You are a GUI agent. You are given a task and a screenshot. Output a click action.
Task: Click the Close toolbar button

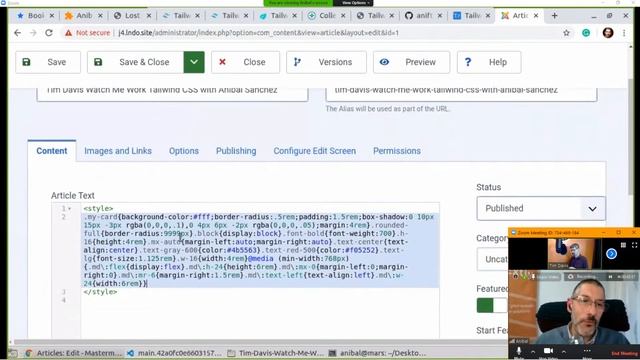pos(245,62)
